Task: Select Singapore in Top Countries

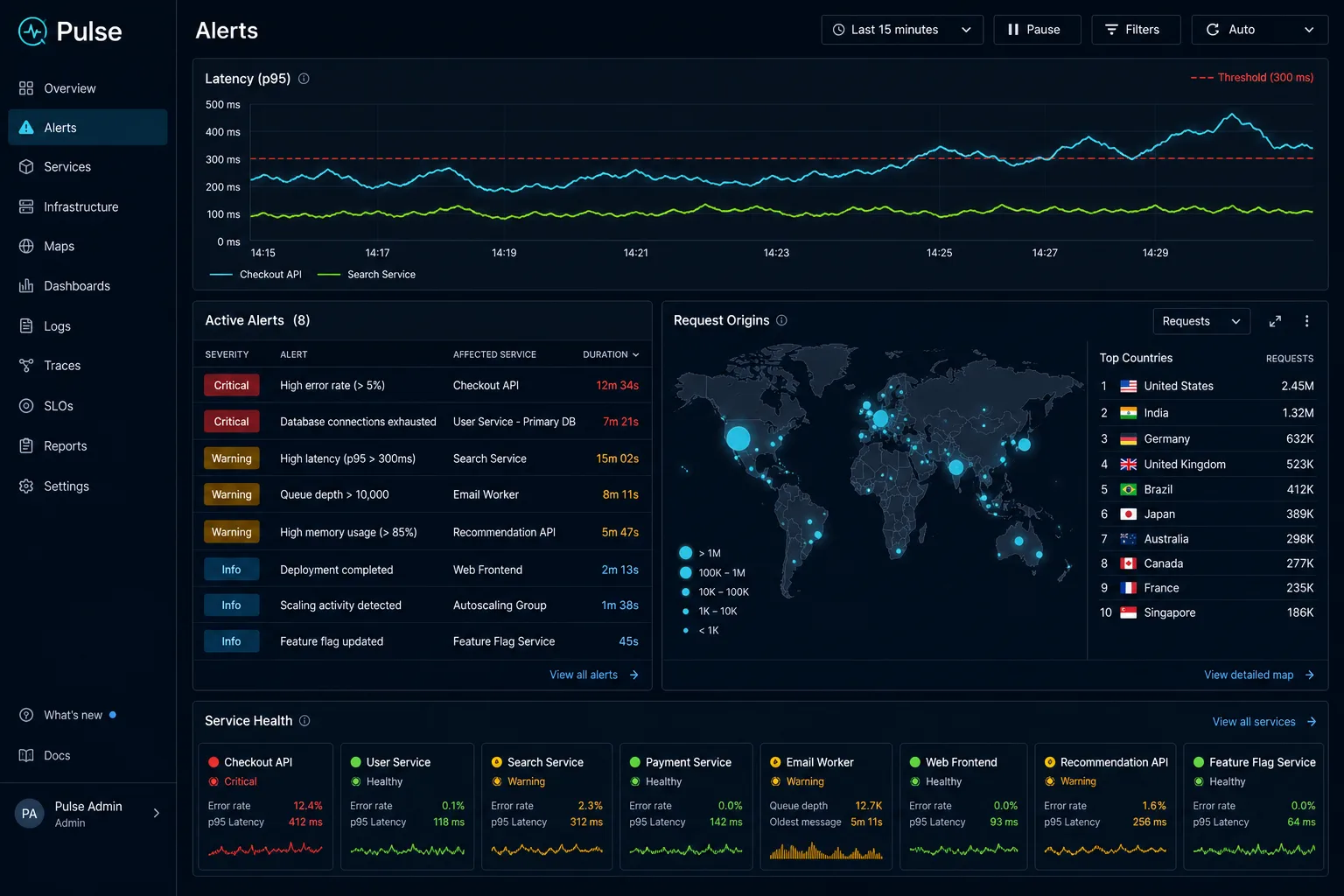Action: point(1207,613)
